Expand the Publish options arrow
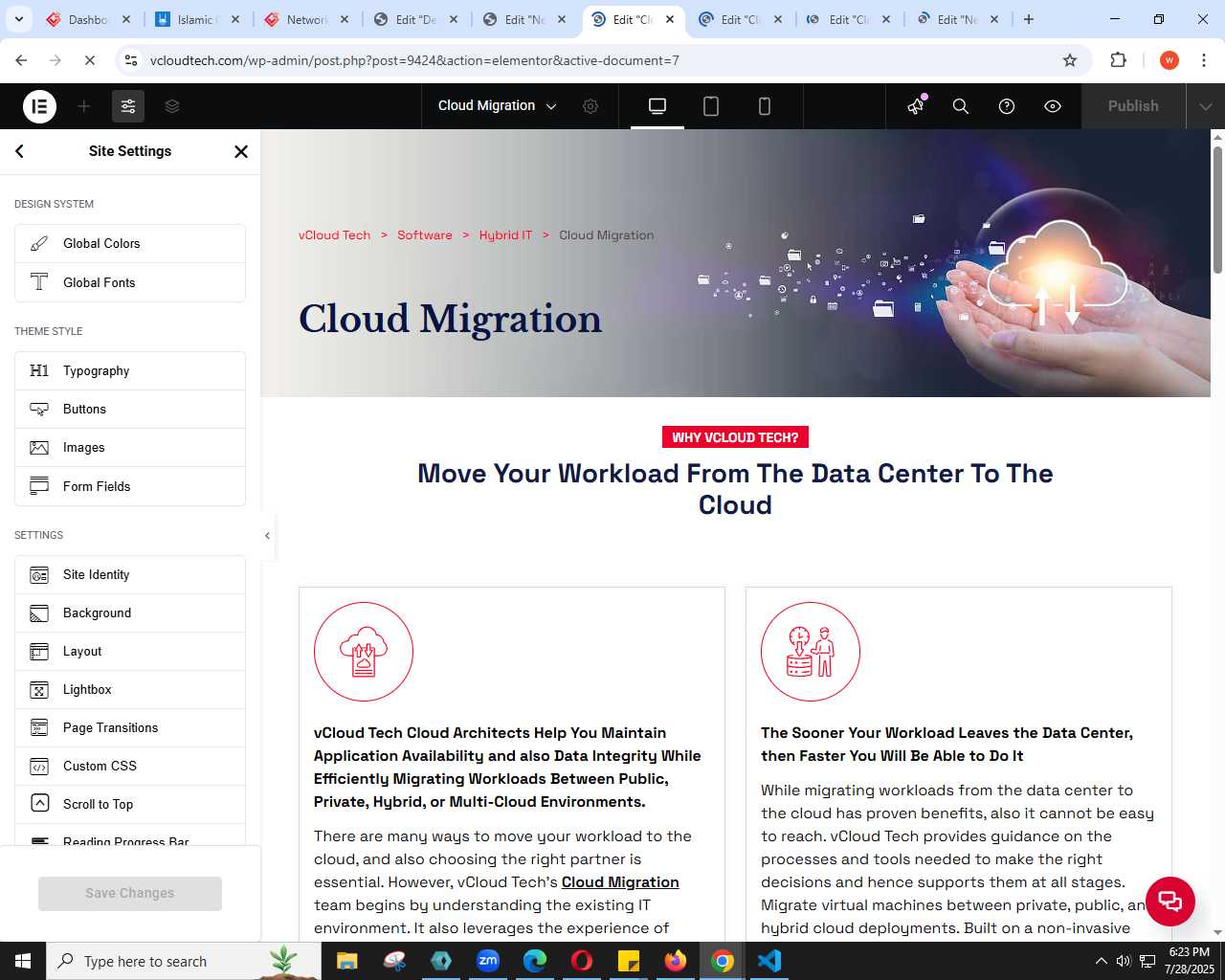The image size is (1225, 980). [x=1205, y=106]
